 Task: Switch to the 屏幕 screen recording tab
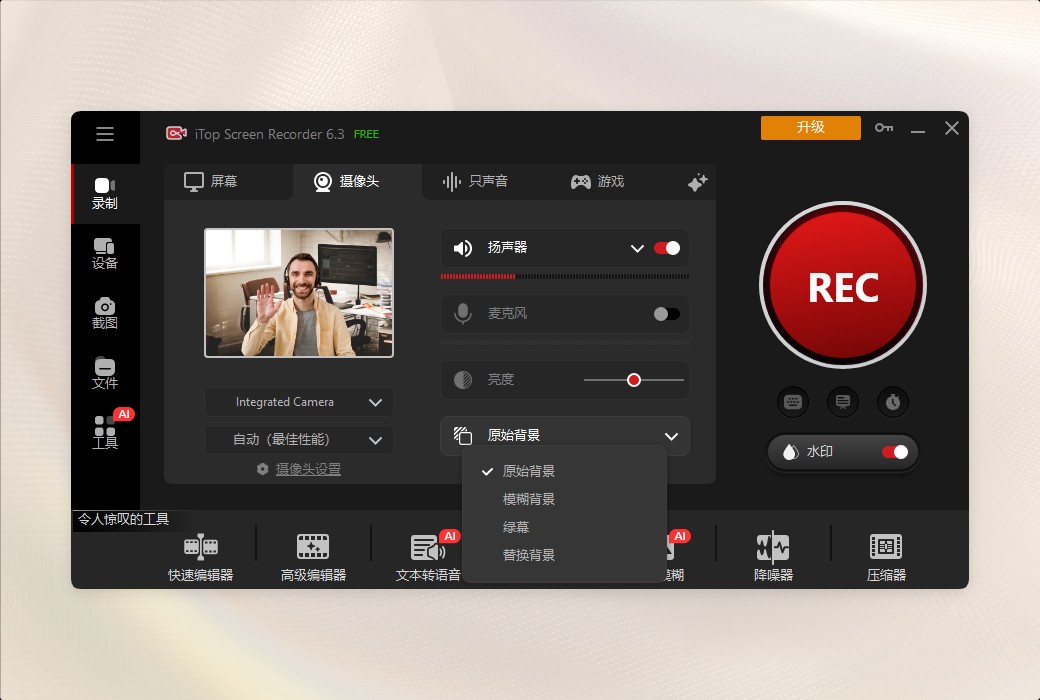(x=228, y=182)
